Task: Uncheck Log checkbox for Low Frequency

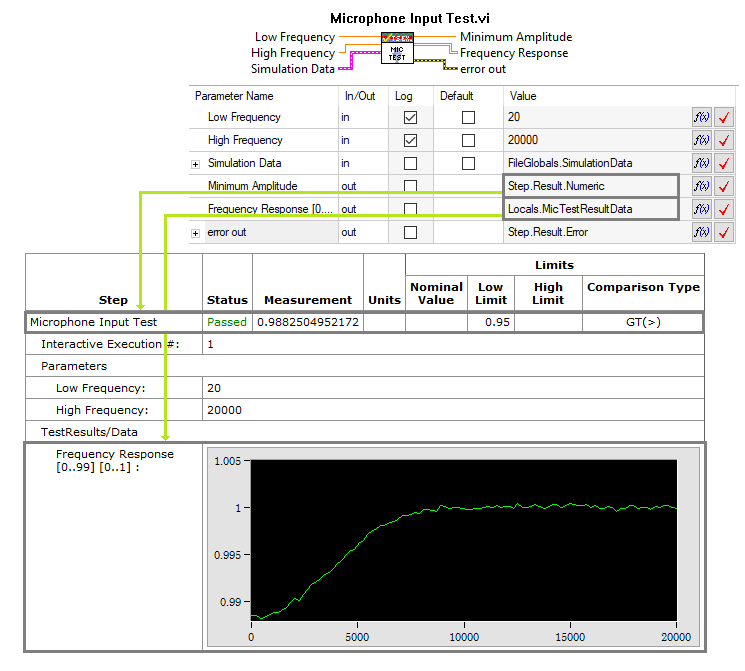Action: [410, 117]
